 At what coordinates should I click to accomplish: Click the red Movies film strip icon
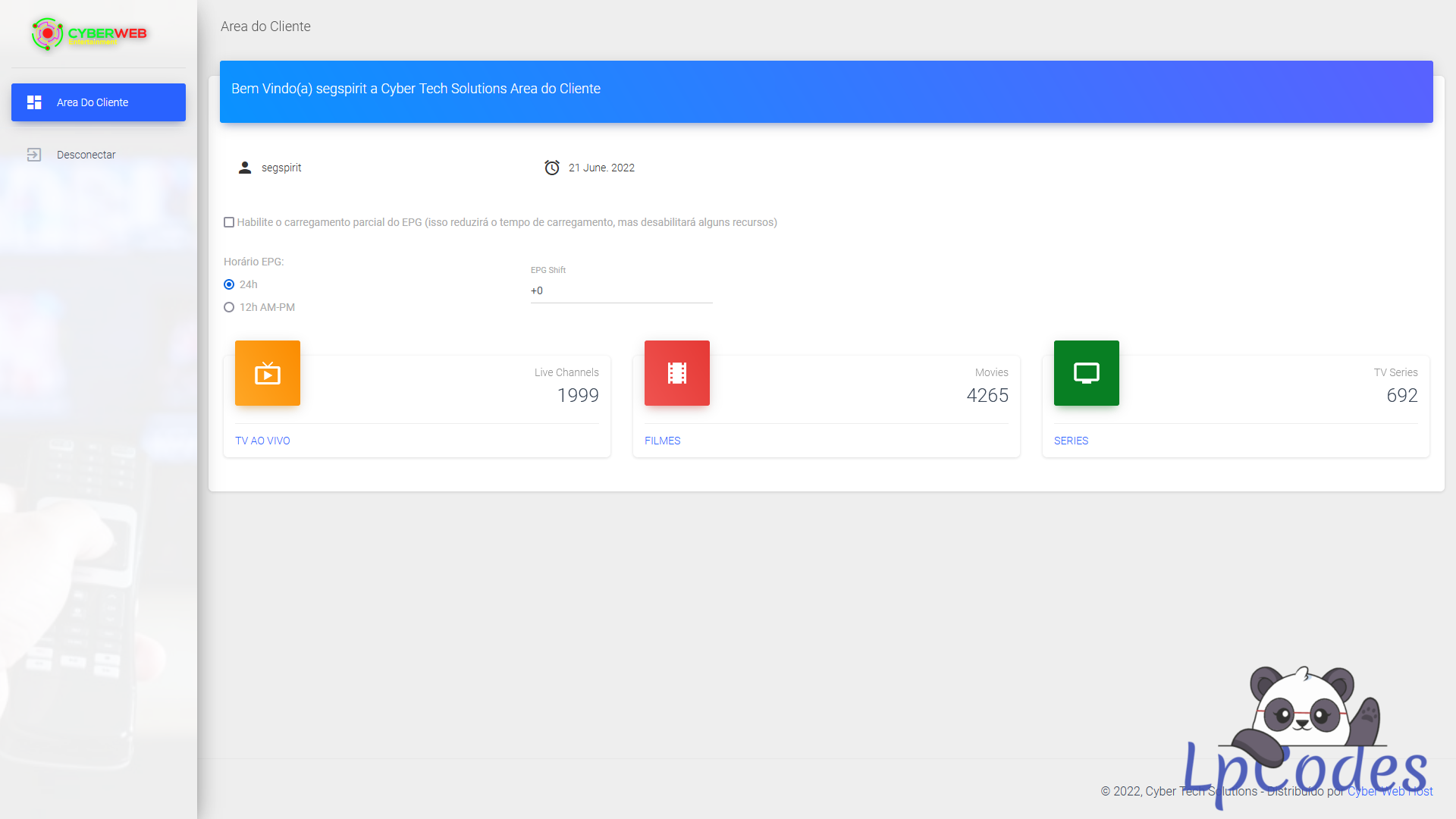677,373
